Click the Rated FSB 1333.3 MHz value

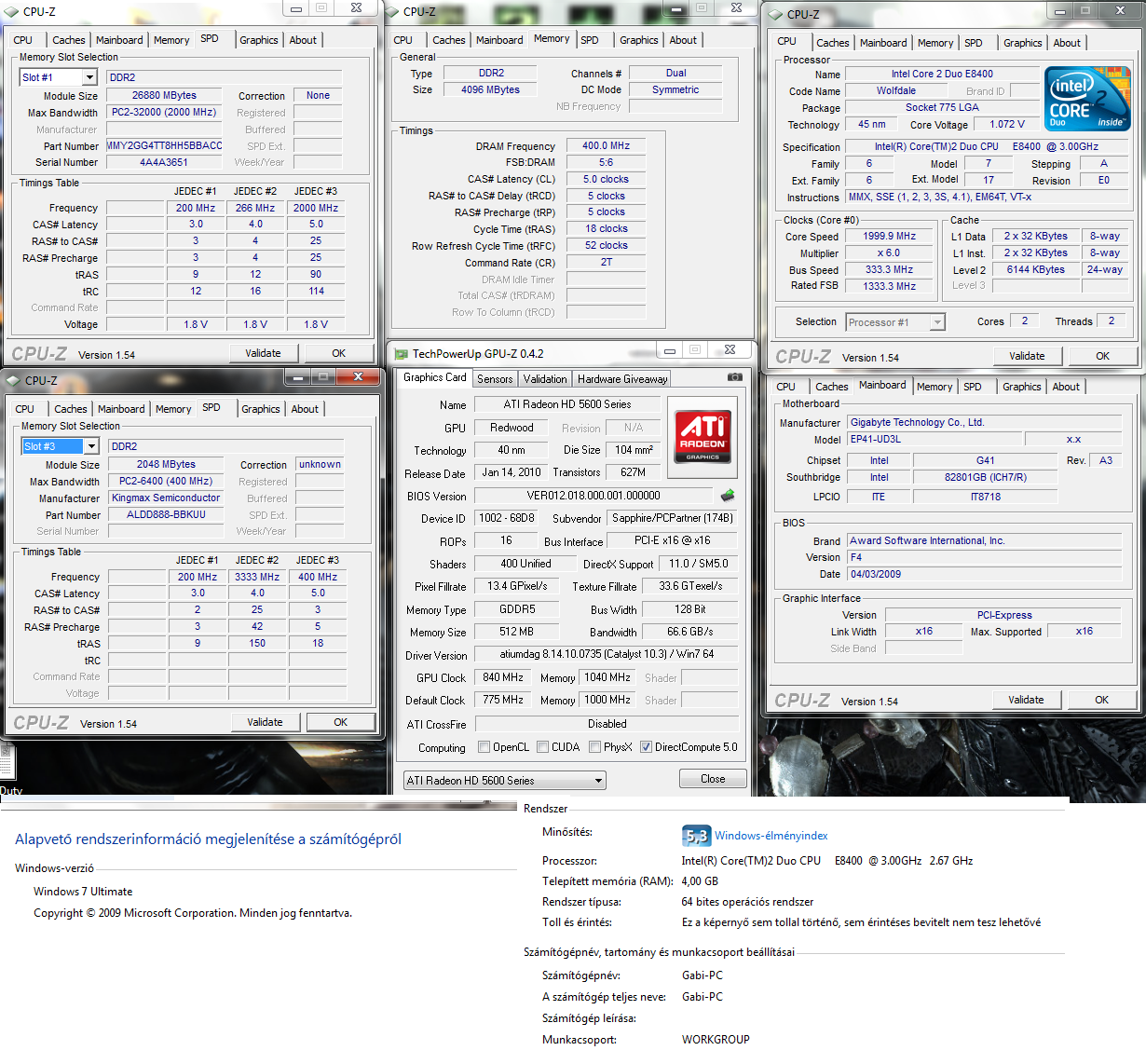click(x=889, y=286)
